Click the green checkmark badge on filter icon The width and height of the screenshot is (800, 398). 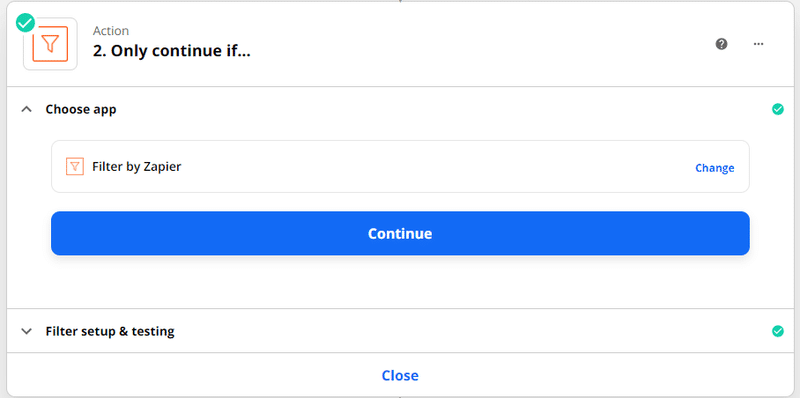click(x=26, y=22)
